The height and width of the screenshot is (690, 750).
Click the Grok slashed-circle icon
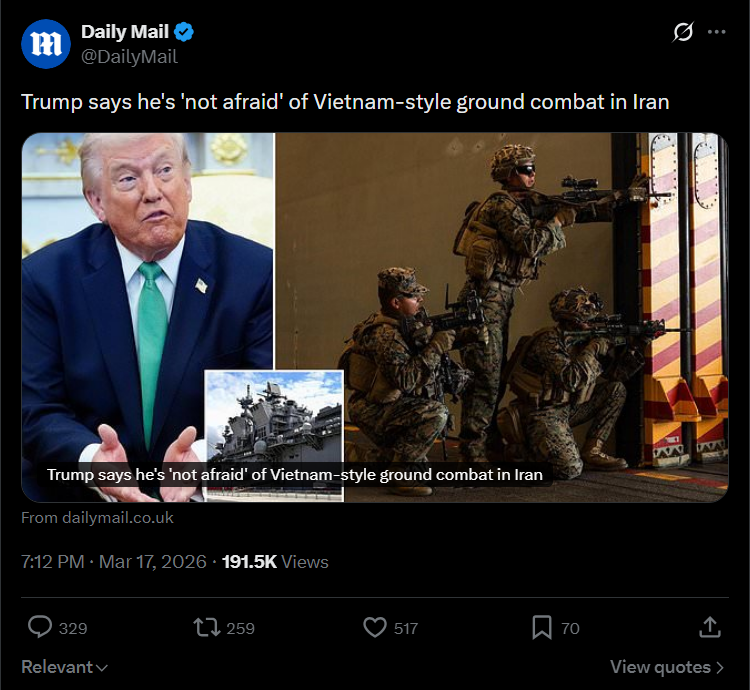[683, 32]
